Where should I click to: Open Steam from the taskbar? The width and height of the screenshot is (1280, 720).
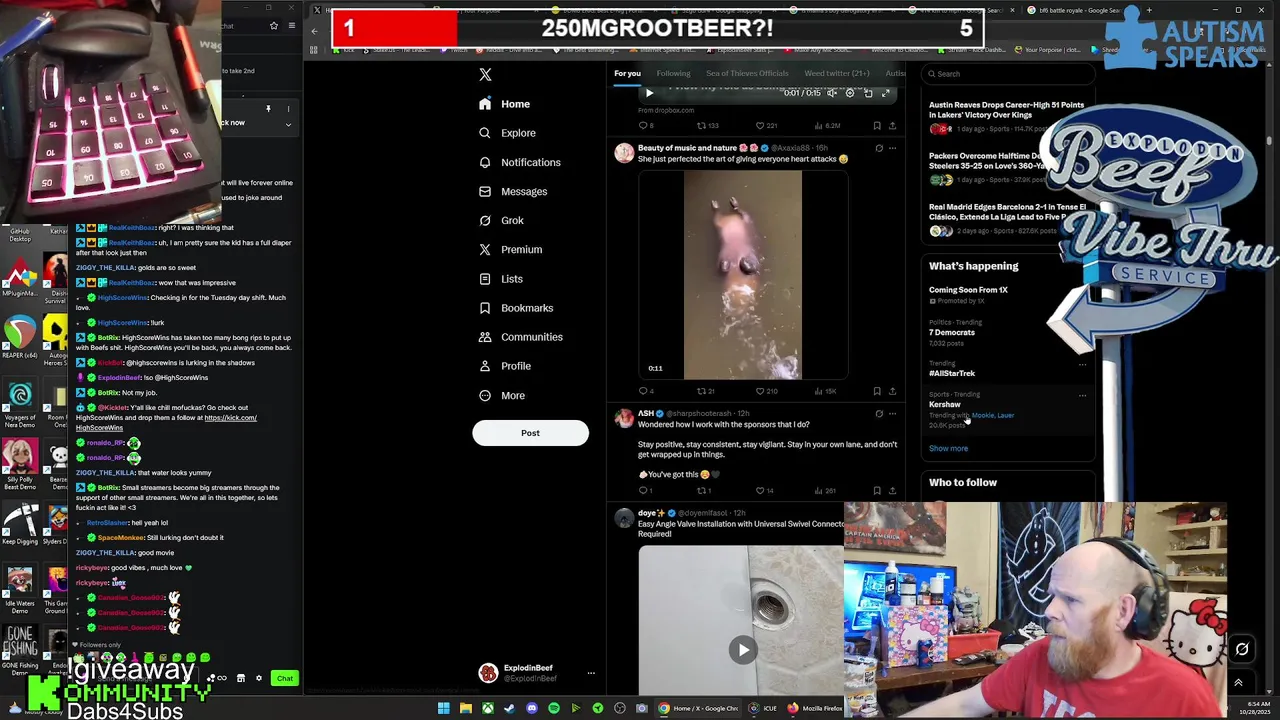point(509,708)
